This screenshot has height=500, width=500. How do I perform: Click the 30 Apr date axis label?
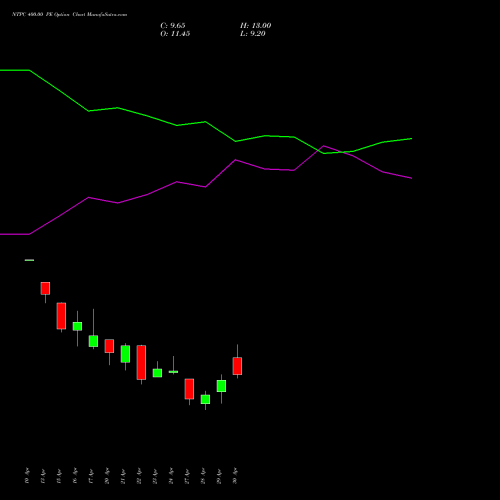point(235,476)
